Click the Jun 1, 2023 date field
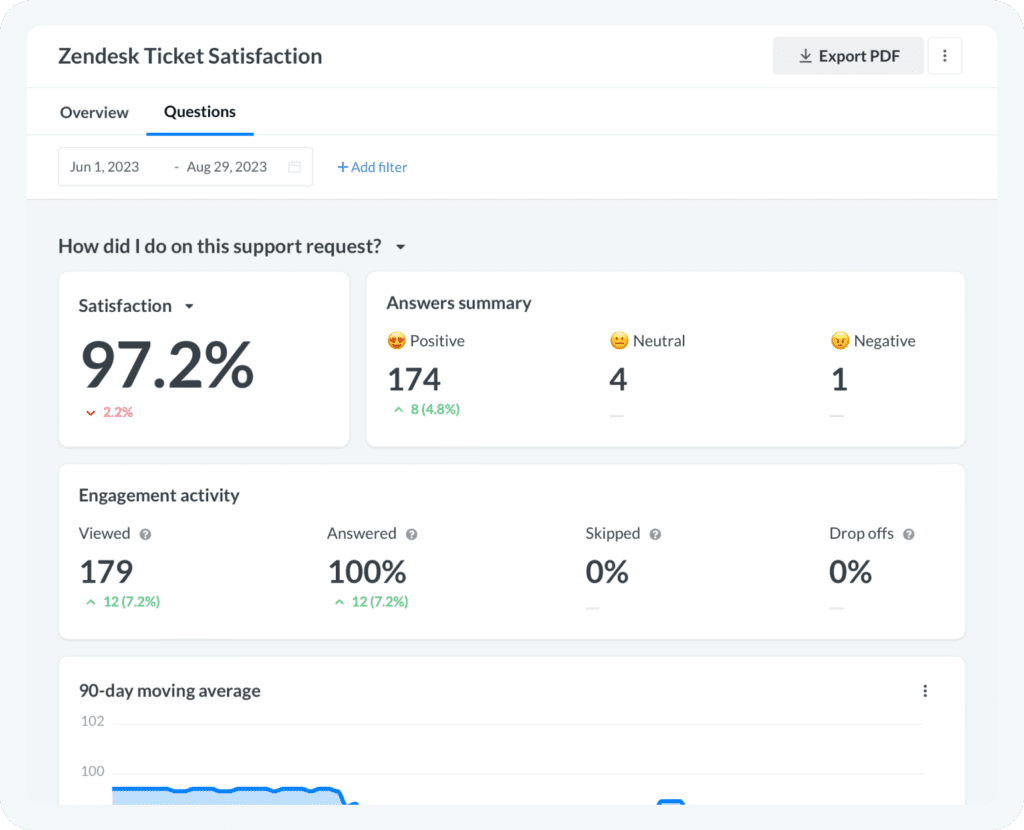Viewport: 1024px width, 830px height. click(103, 166)
